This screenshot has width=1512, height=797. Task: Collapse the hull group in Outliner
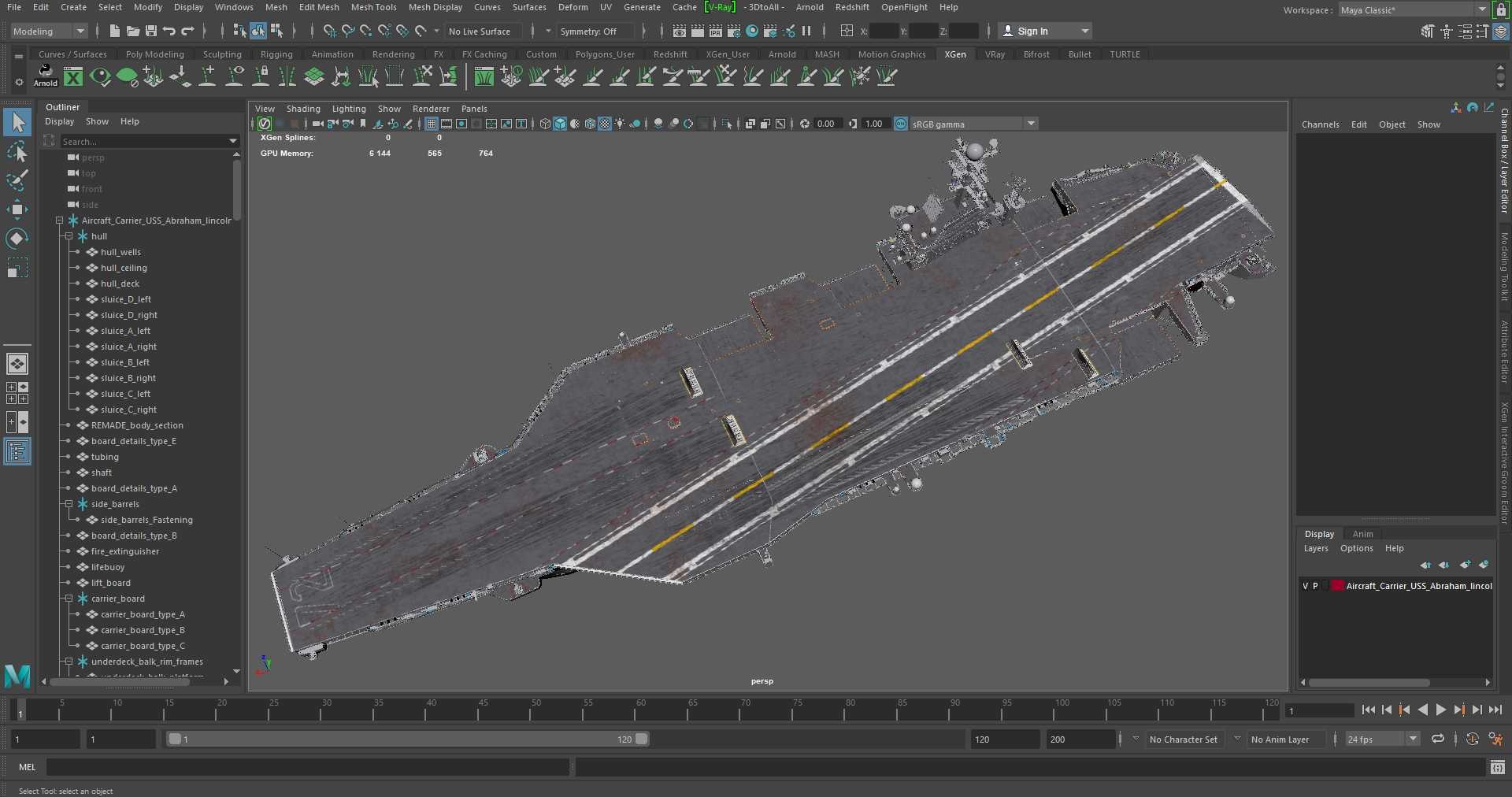[x=69, y=236]
